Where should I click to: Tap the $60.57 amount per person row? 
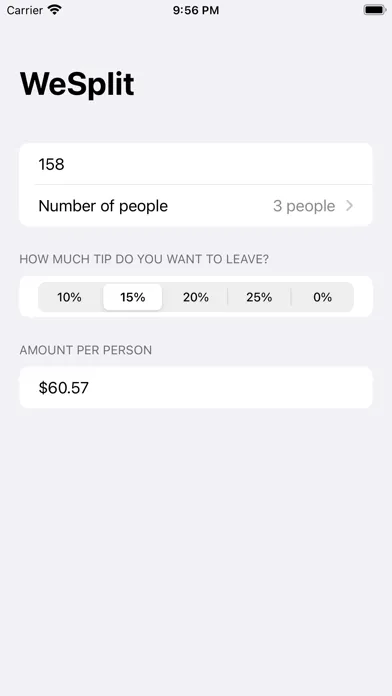[196, 388]
